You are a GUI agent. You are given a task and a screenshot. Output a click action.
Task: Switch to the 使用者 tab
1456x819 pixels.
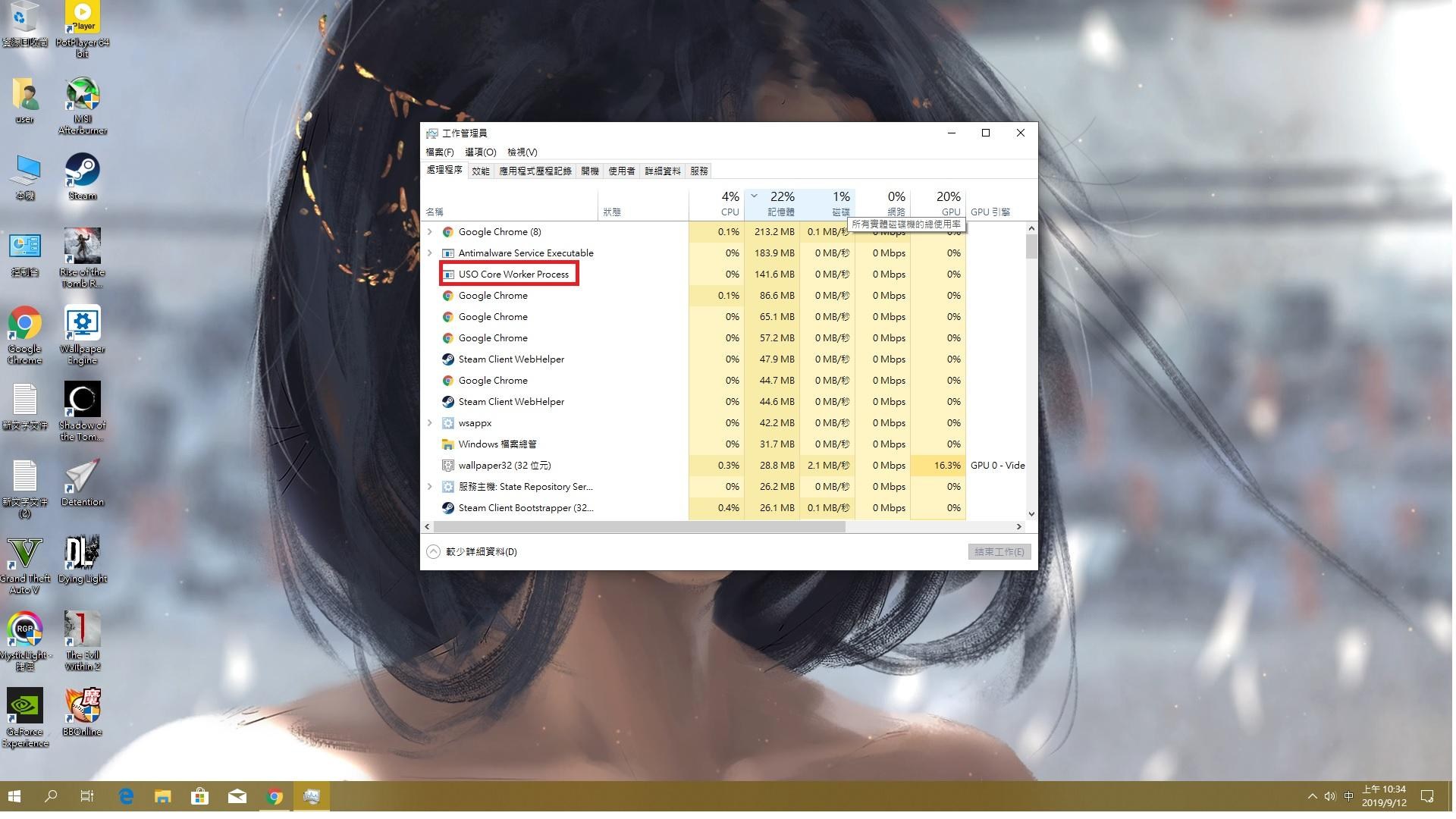622,171
